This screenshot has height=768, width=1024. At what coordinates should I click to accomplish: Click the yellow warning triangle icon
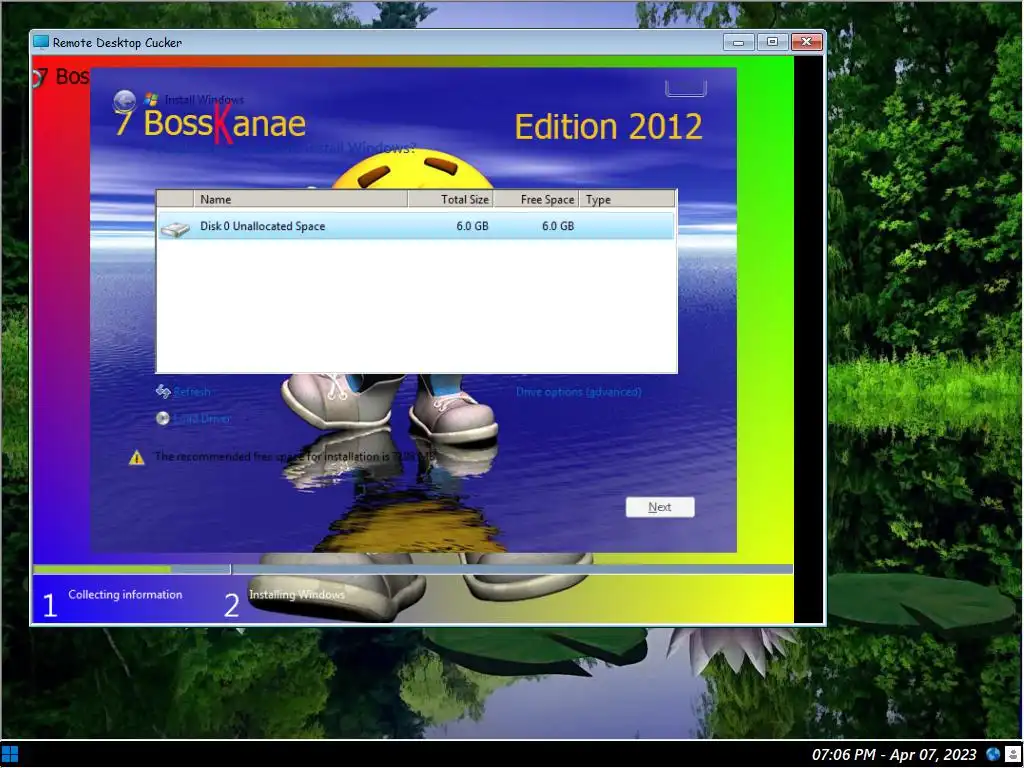pyautogui.click(x=136, y=457)
